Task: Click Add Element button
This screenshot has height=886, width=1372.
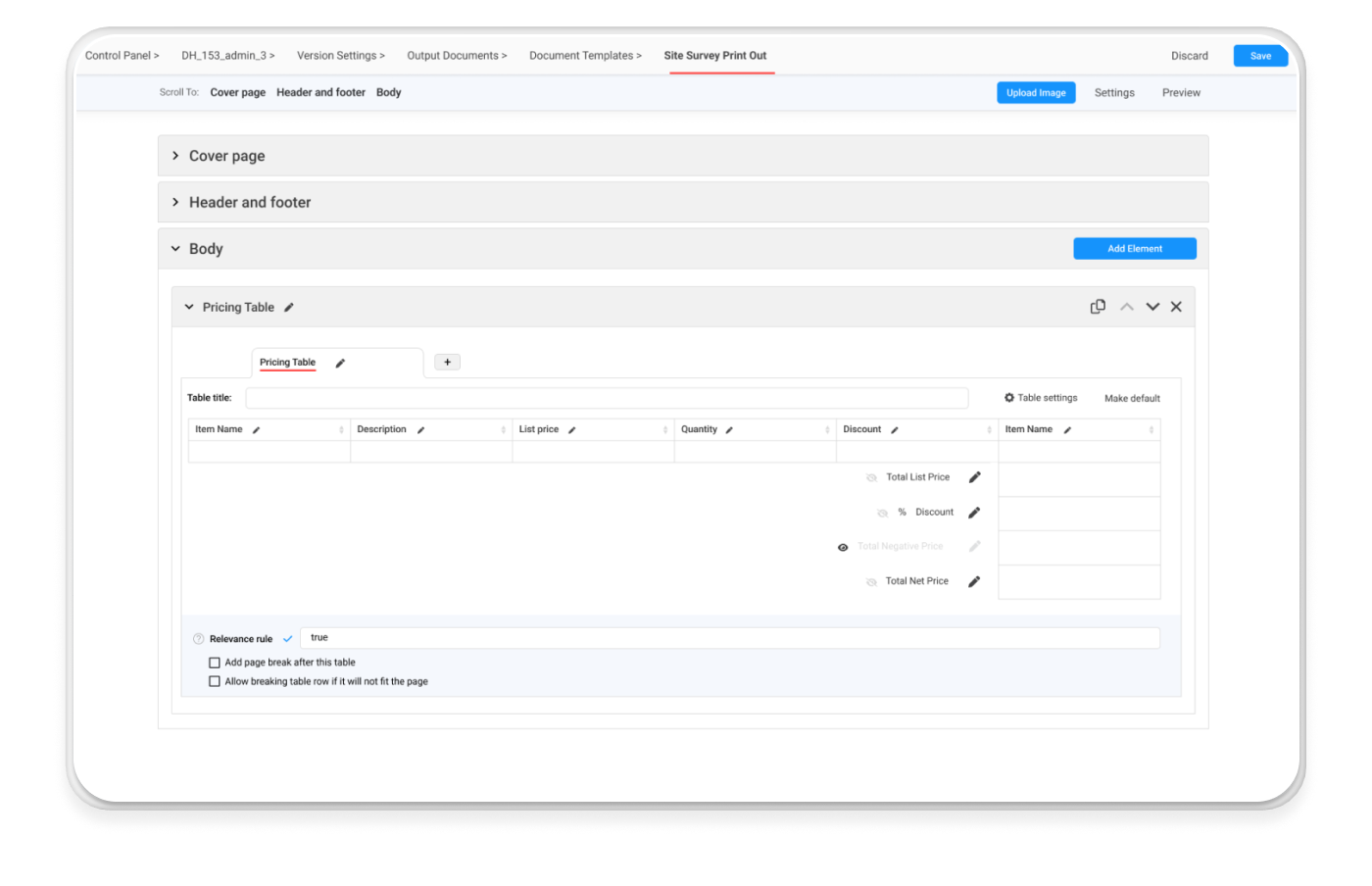Action: [x=1135, y=249]
